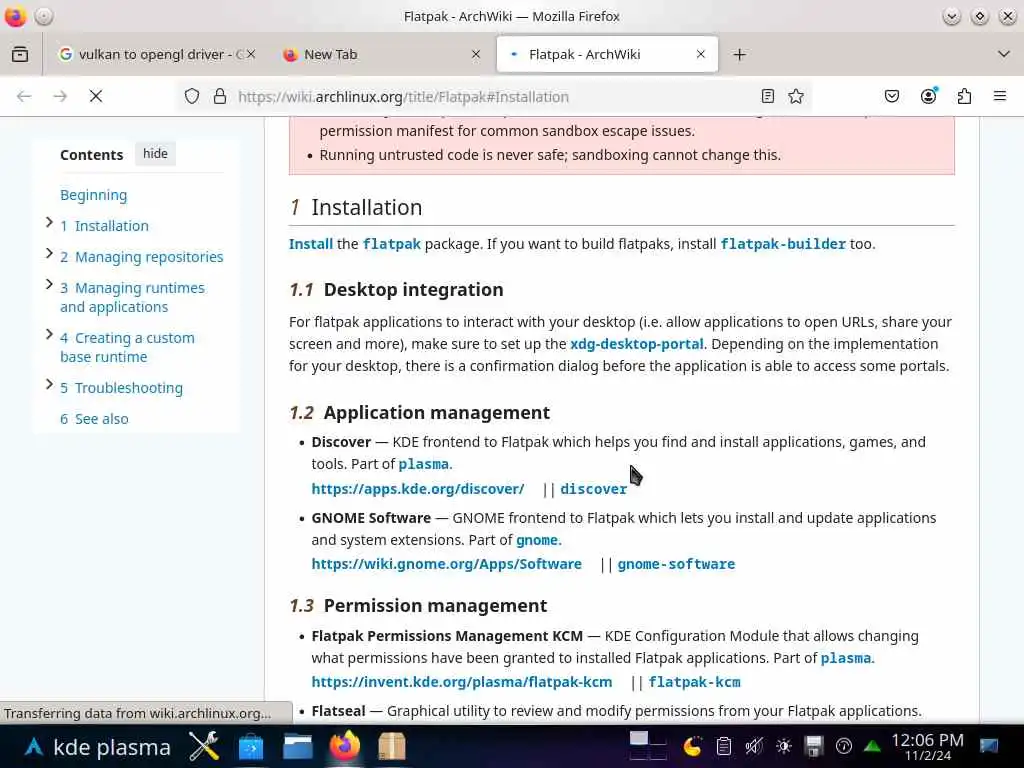1024x768 pixels.
Task: Open the extensions puzzle icon
Action: click(x=965, y=97)
